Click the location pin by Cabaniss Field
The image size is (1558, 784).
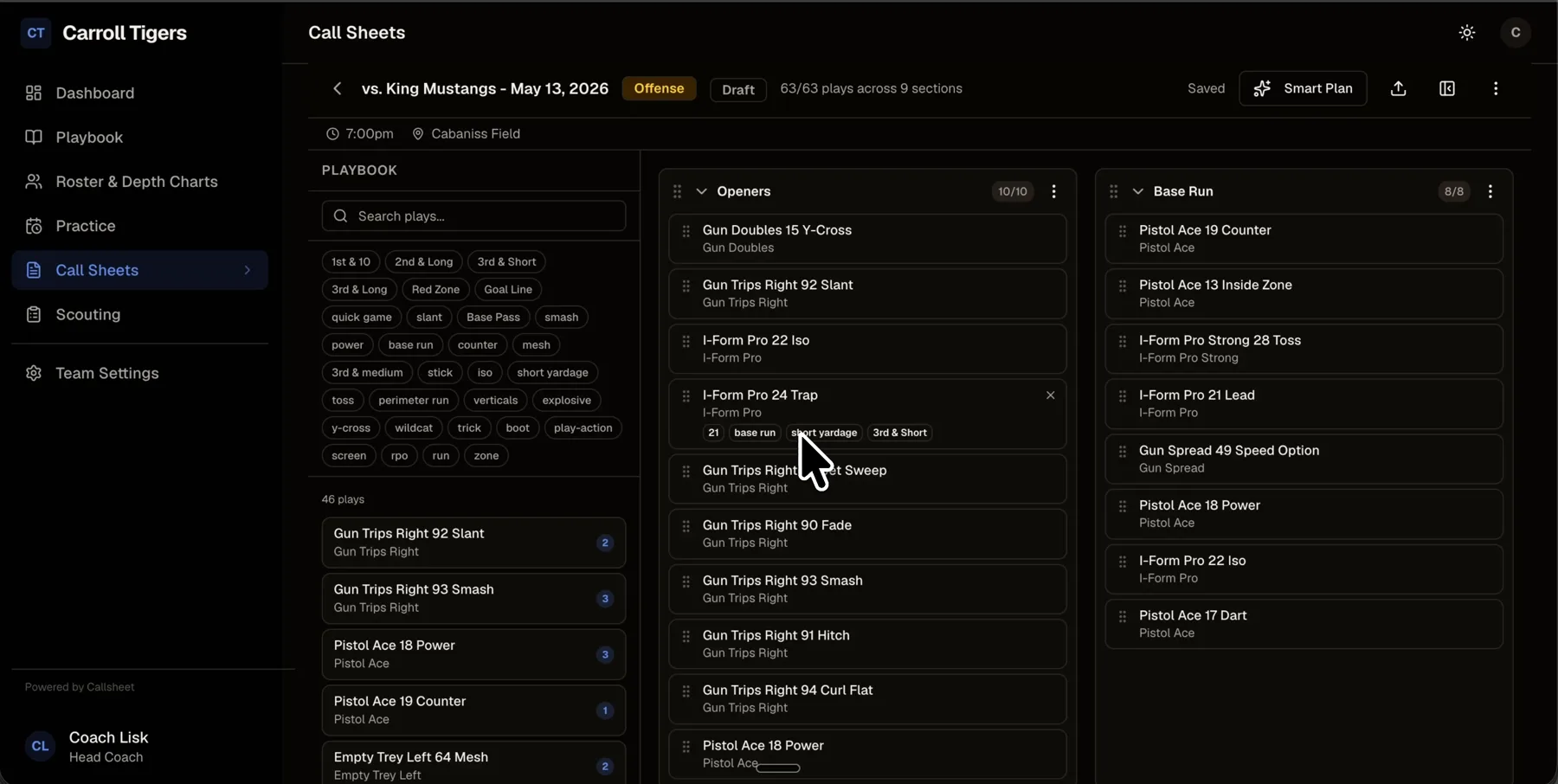coord(418,134)
